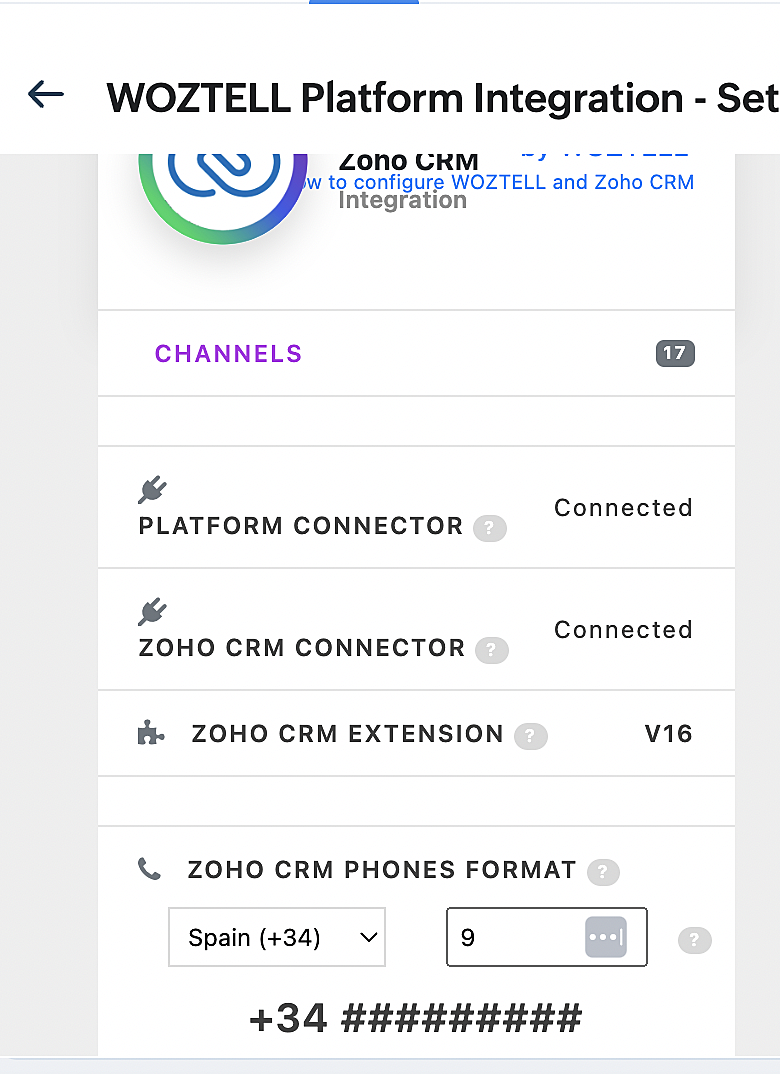Click the Channels count badge 17
Viewport: 780px width, 1074px height.
[x=675, y=353]
